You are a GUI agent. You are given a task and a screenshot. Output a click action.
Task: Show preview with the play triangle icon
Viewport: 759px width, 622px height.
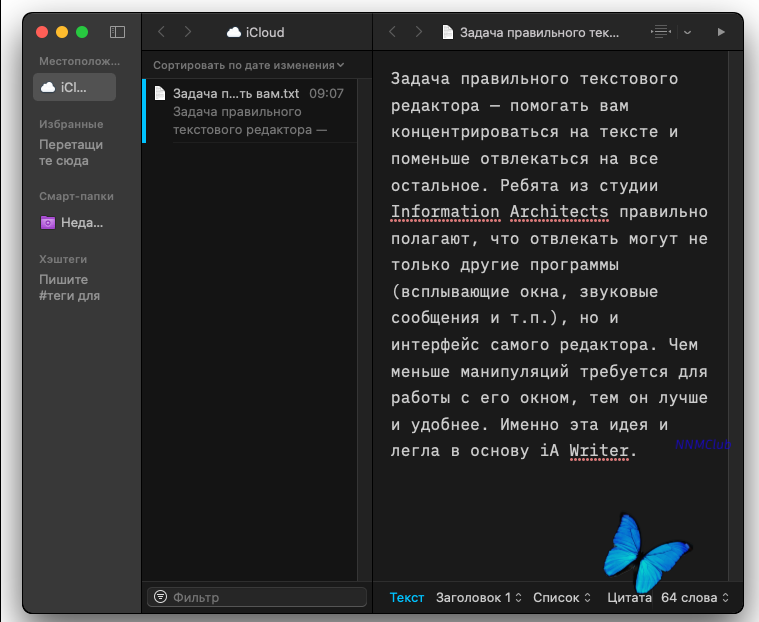[x=721, y=32]
